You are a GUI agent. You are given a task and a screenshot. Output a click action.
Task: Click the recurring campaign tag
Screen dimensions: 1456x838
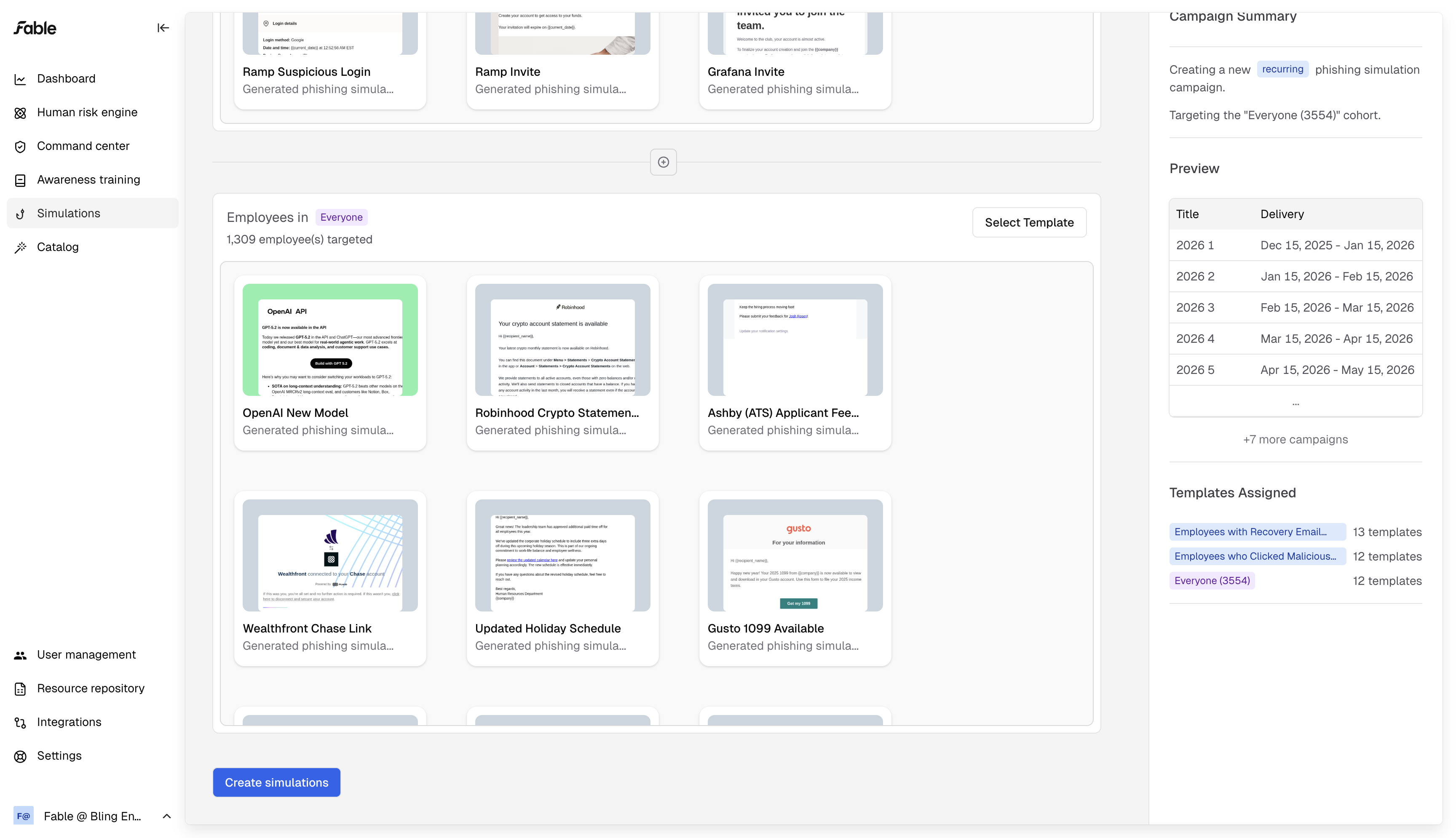1282,69
